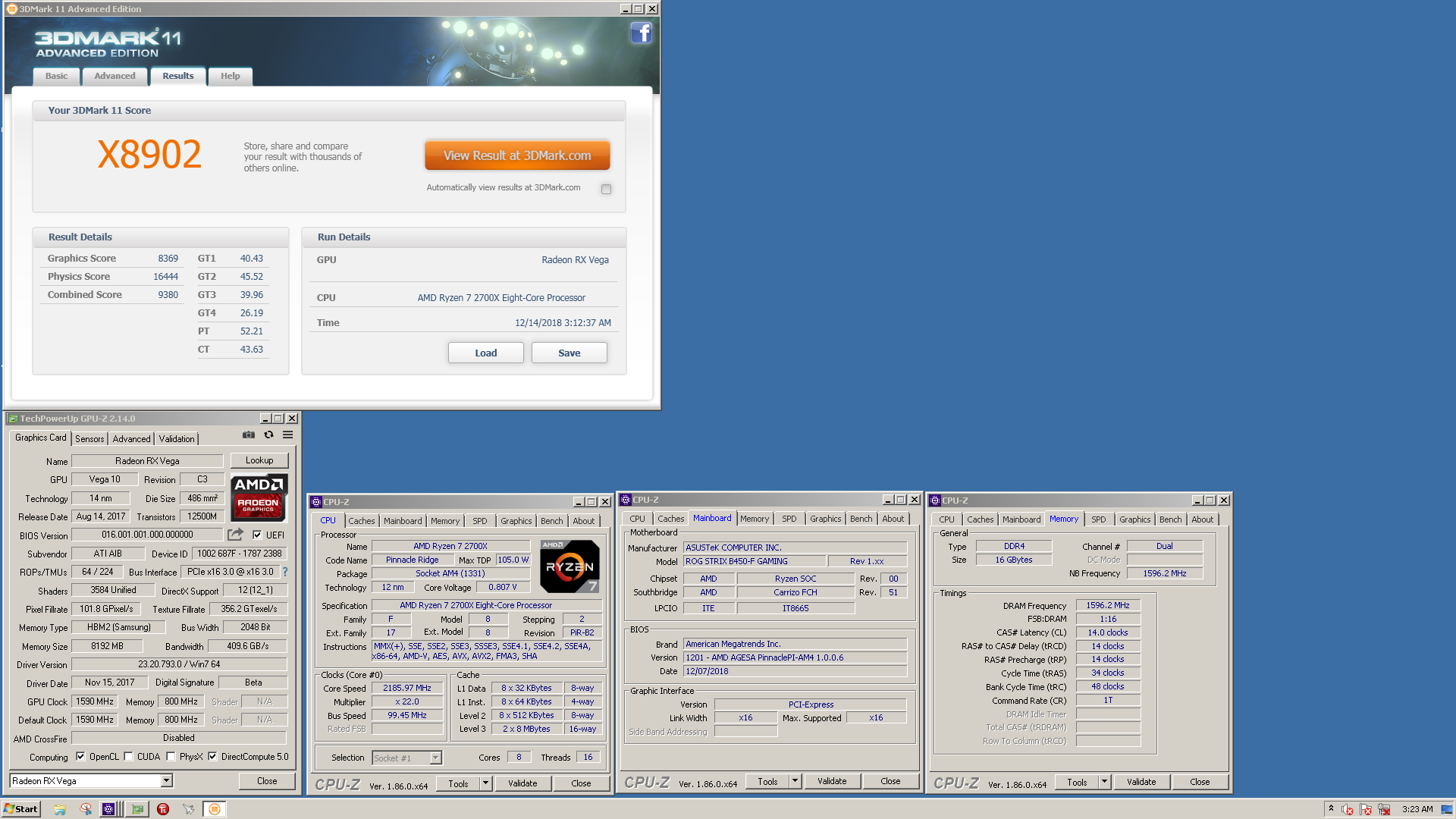Open File Explorer from the taskbar

60,809
